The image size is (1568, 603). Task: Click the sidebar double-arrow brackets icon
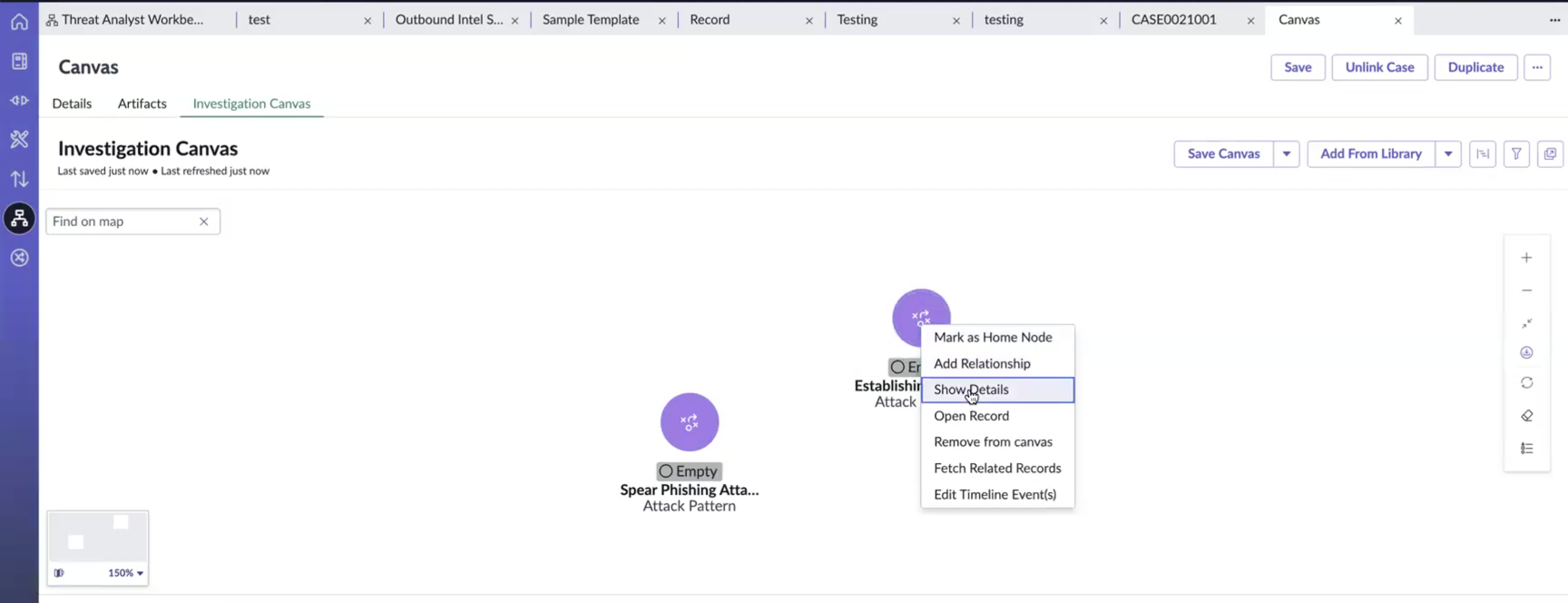coord(19,100)
